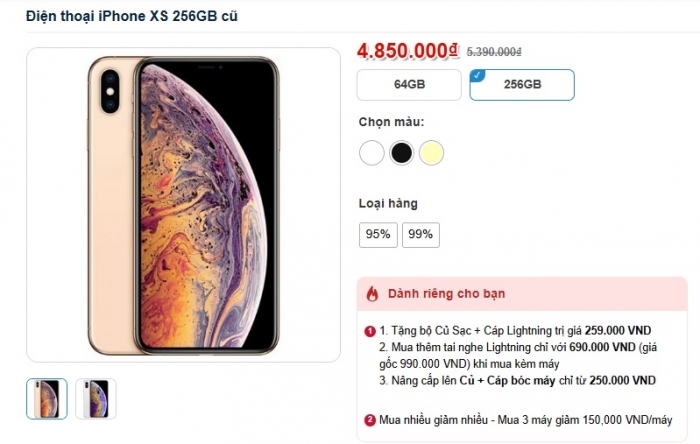Select the 256GB storage option

tap(522, 85)
